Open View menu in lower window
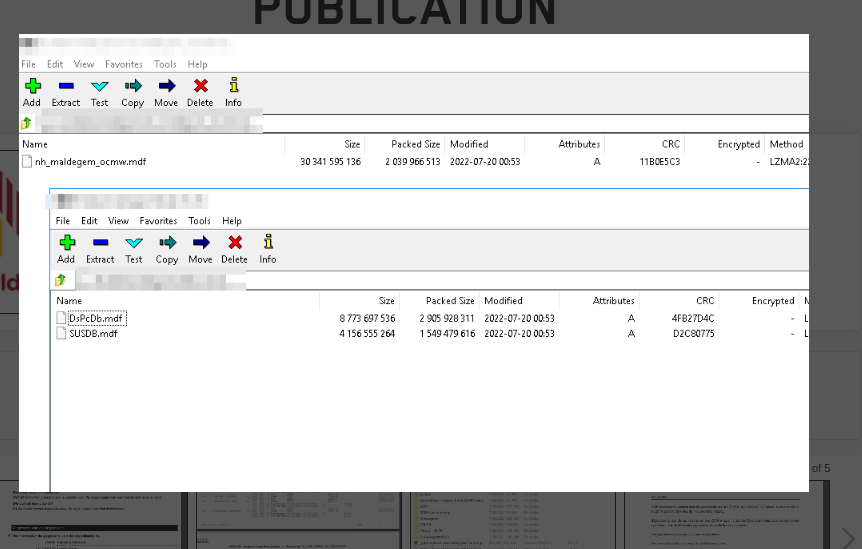 (118, 221)
